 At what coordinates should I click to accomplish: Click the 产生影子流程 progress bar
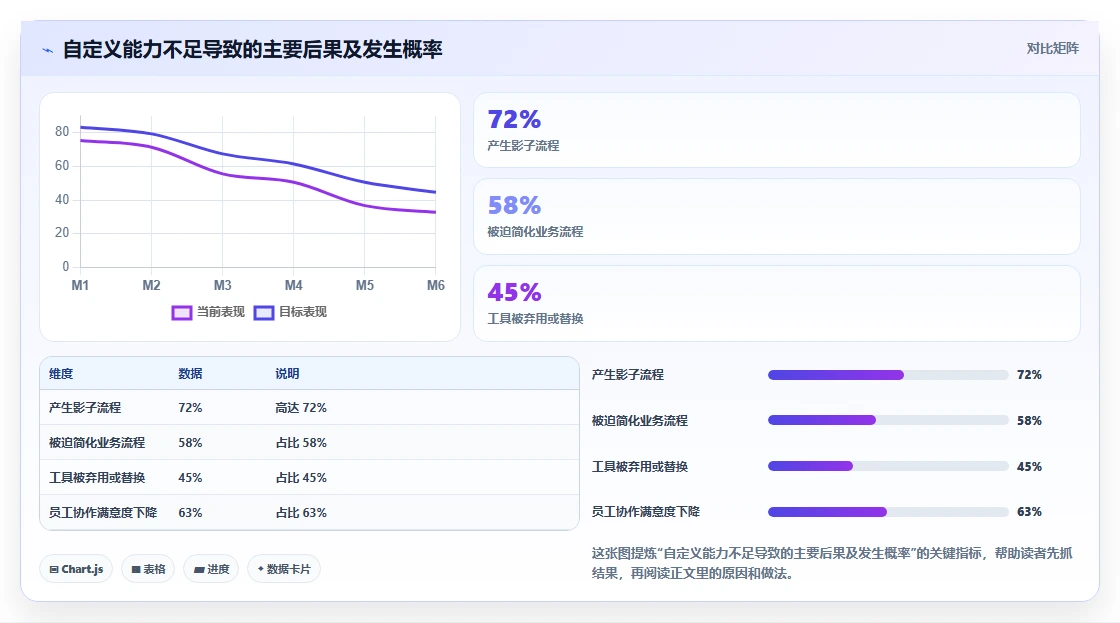coord(888,375)
